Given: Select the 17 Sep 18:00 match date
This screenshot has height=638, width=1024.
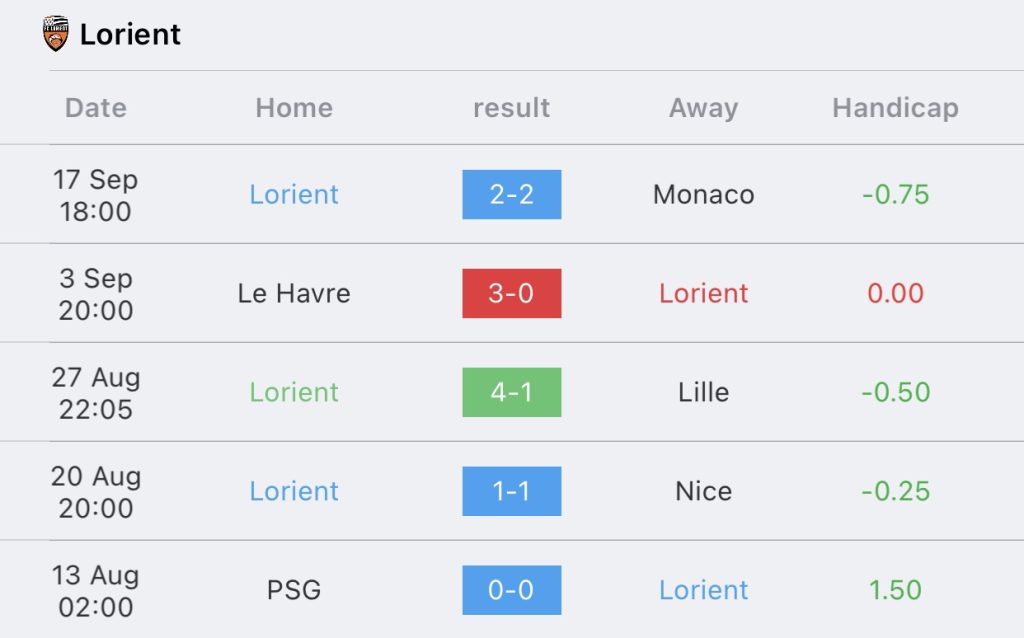Looking at the screenshot, I should click(95, 195).
